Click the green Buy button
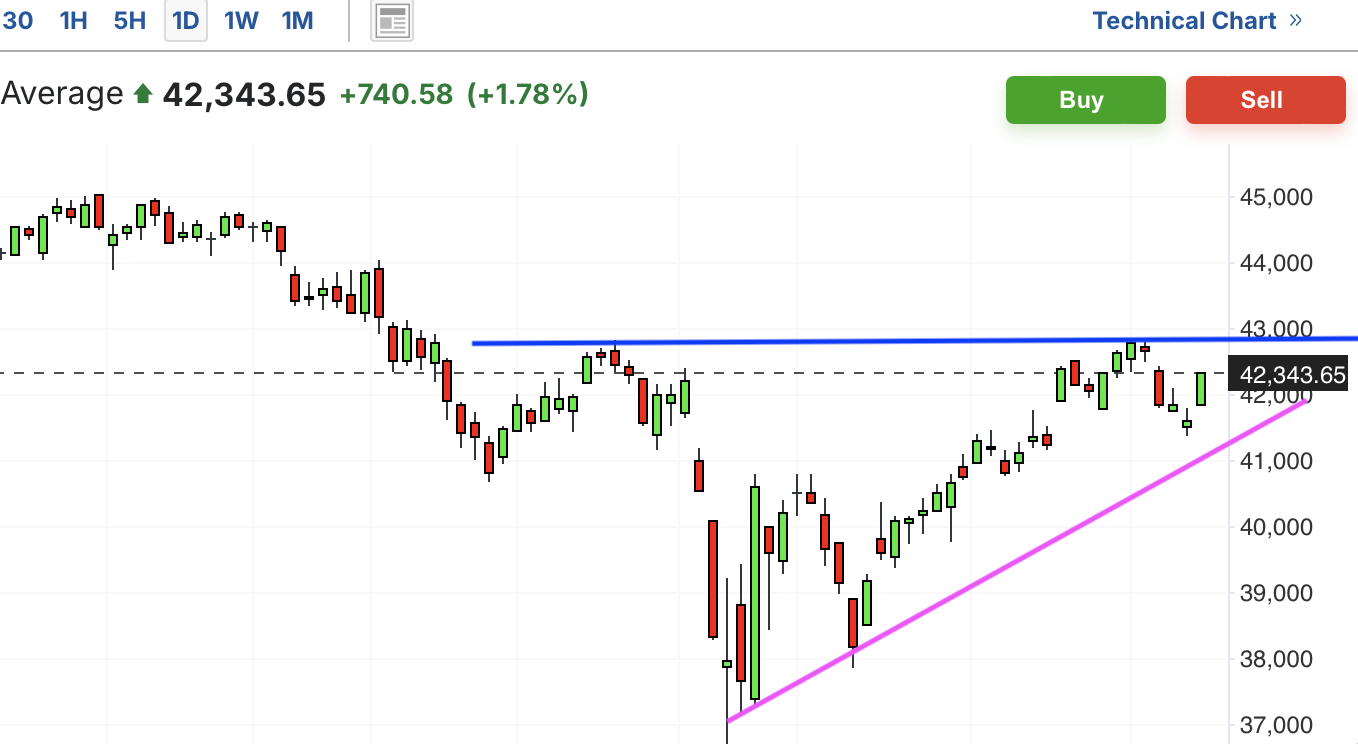 [1086, 100]
